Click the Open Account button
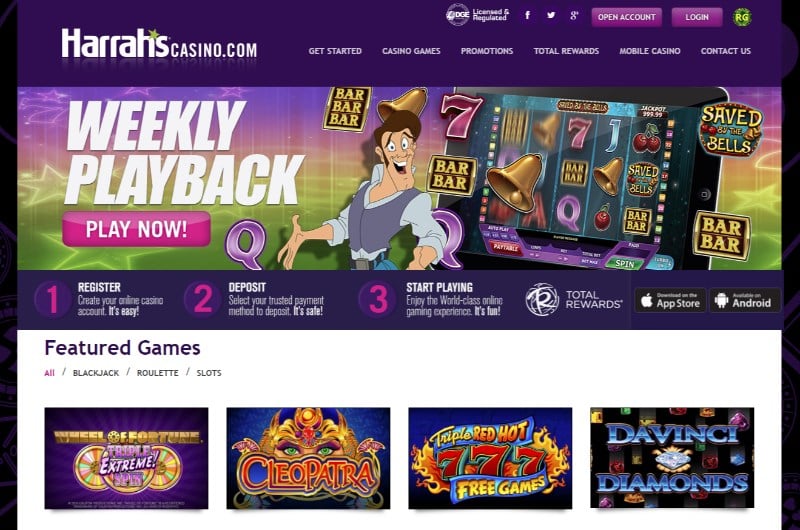Image resolution: width=800 pixels, height=530 pixels. [x=627, y=17]
